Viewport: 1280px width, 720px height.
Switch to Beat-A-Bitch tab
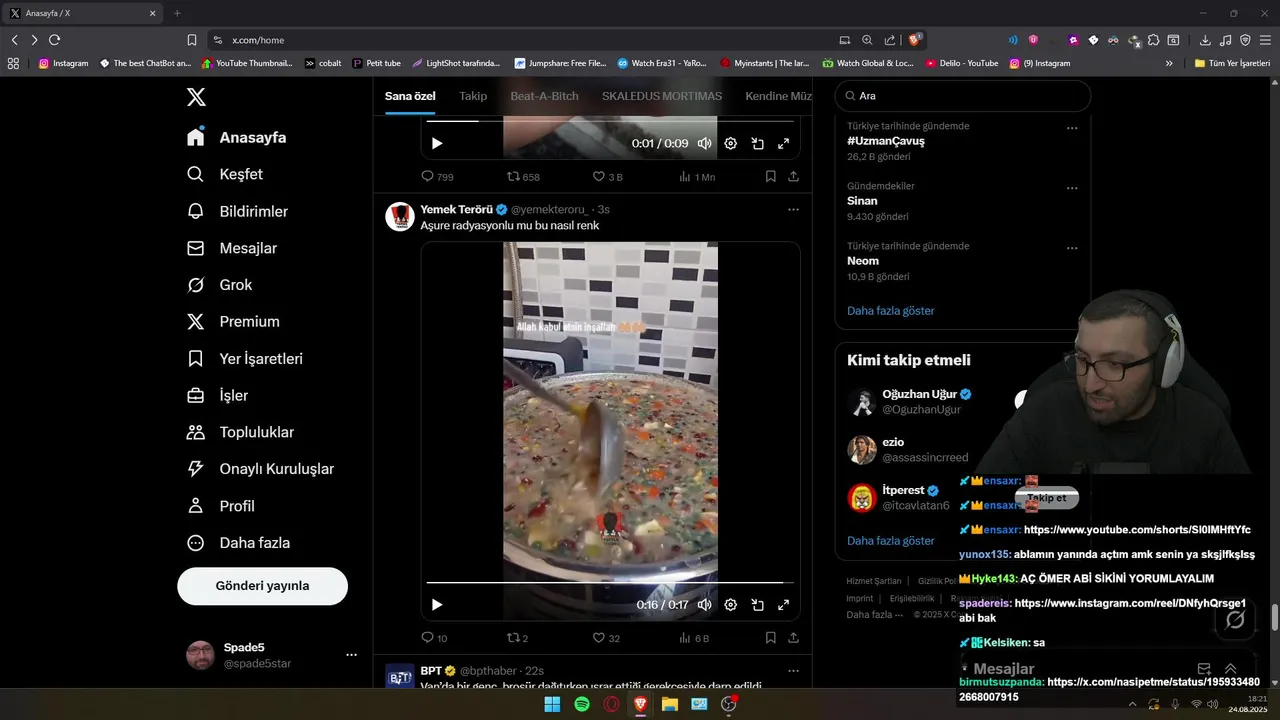click(544, 96)
